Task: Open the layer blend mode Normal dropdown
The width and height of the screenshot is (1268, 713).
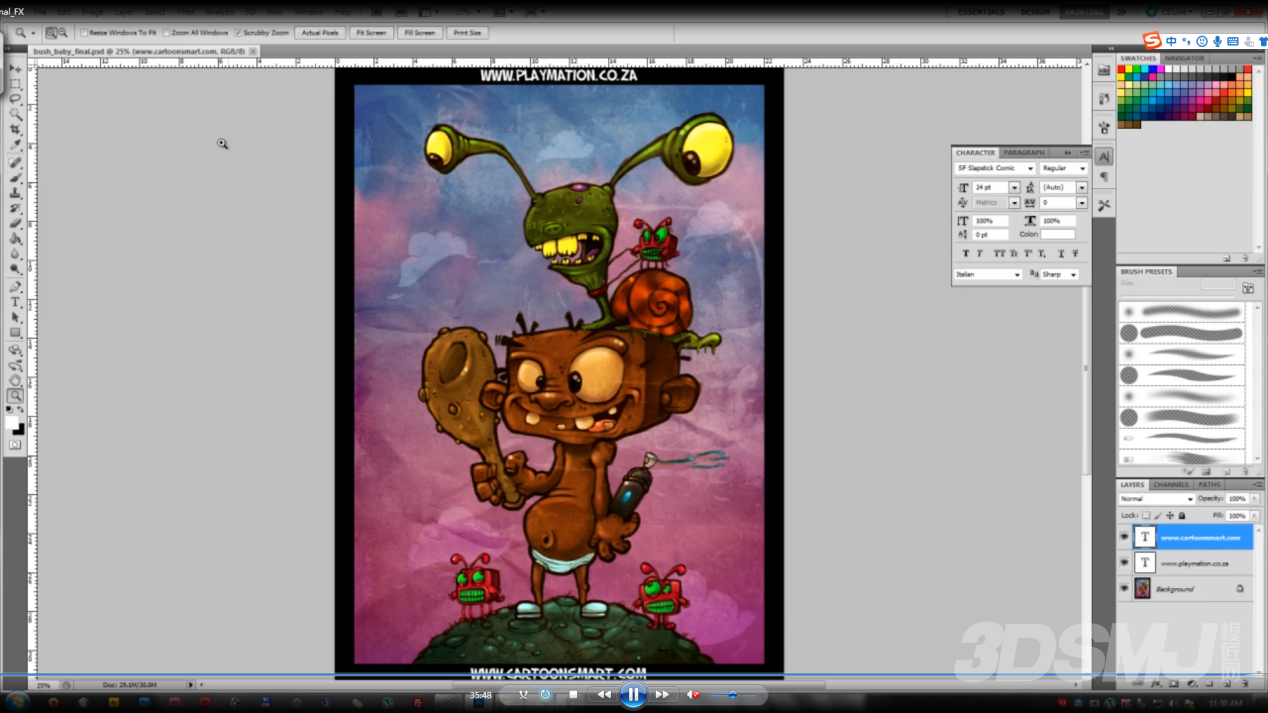Action: tap(1157, 499)
